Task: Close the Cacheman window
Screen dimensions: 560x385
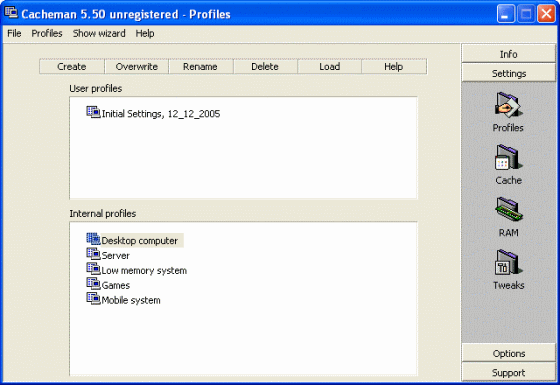Action: click(x=546, y=14)
